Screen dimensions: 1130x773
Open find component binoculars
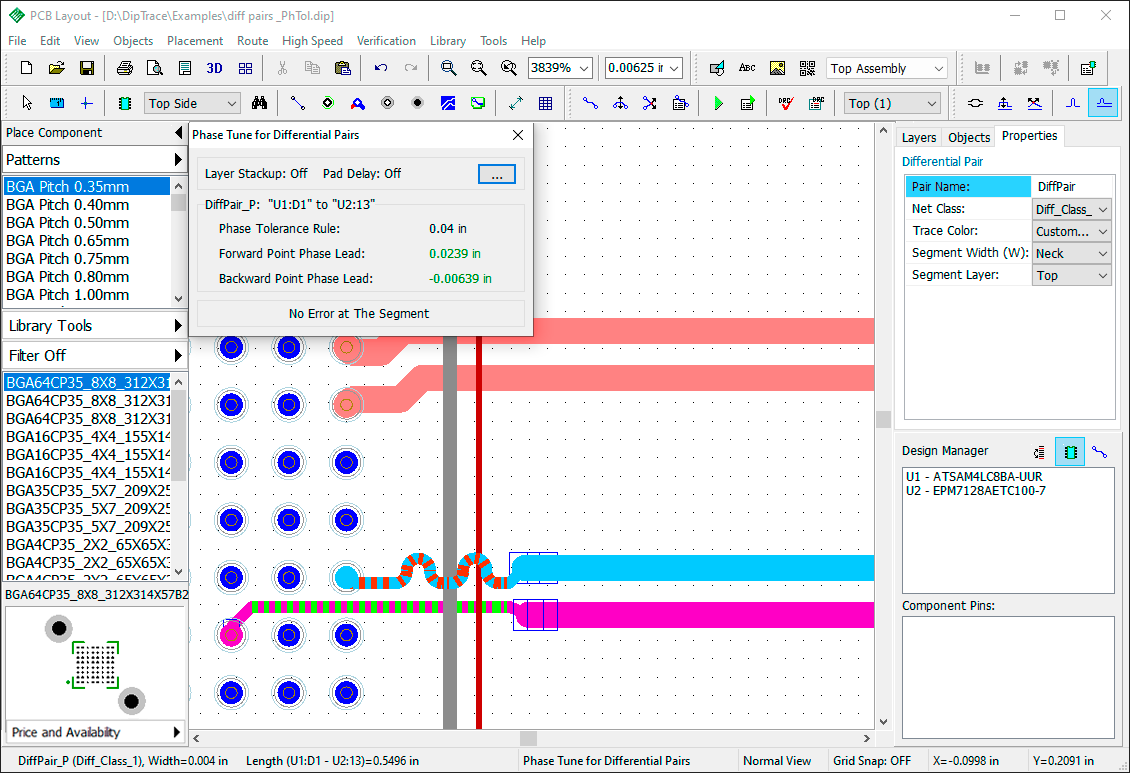click(x=259, y=103)
